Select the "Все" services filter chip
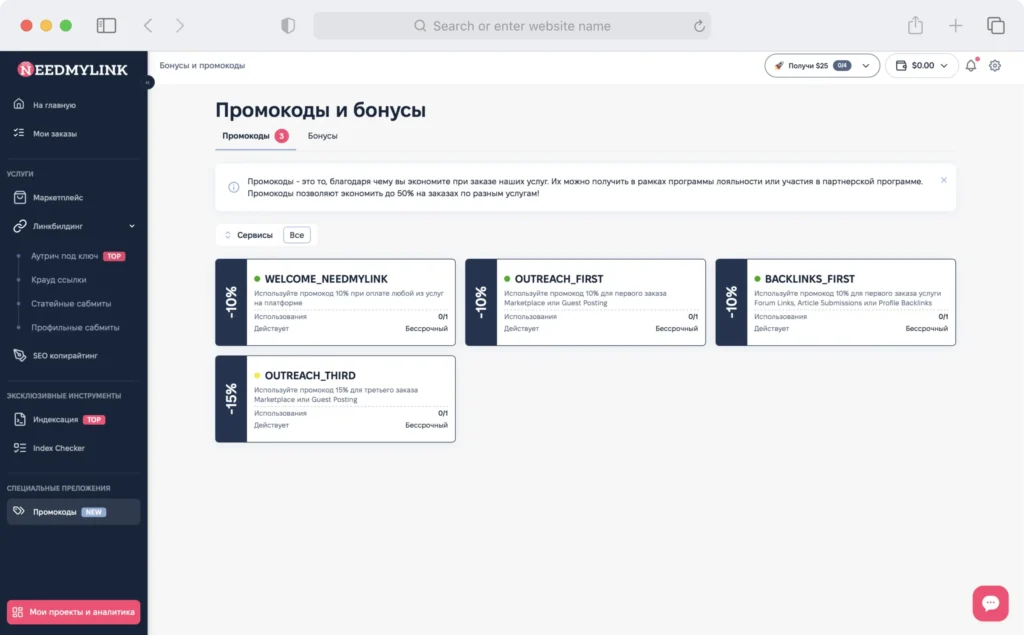 click(296, 235)
